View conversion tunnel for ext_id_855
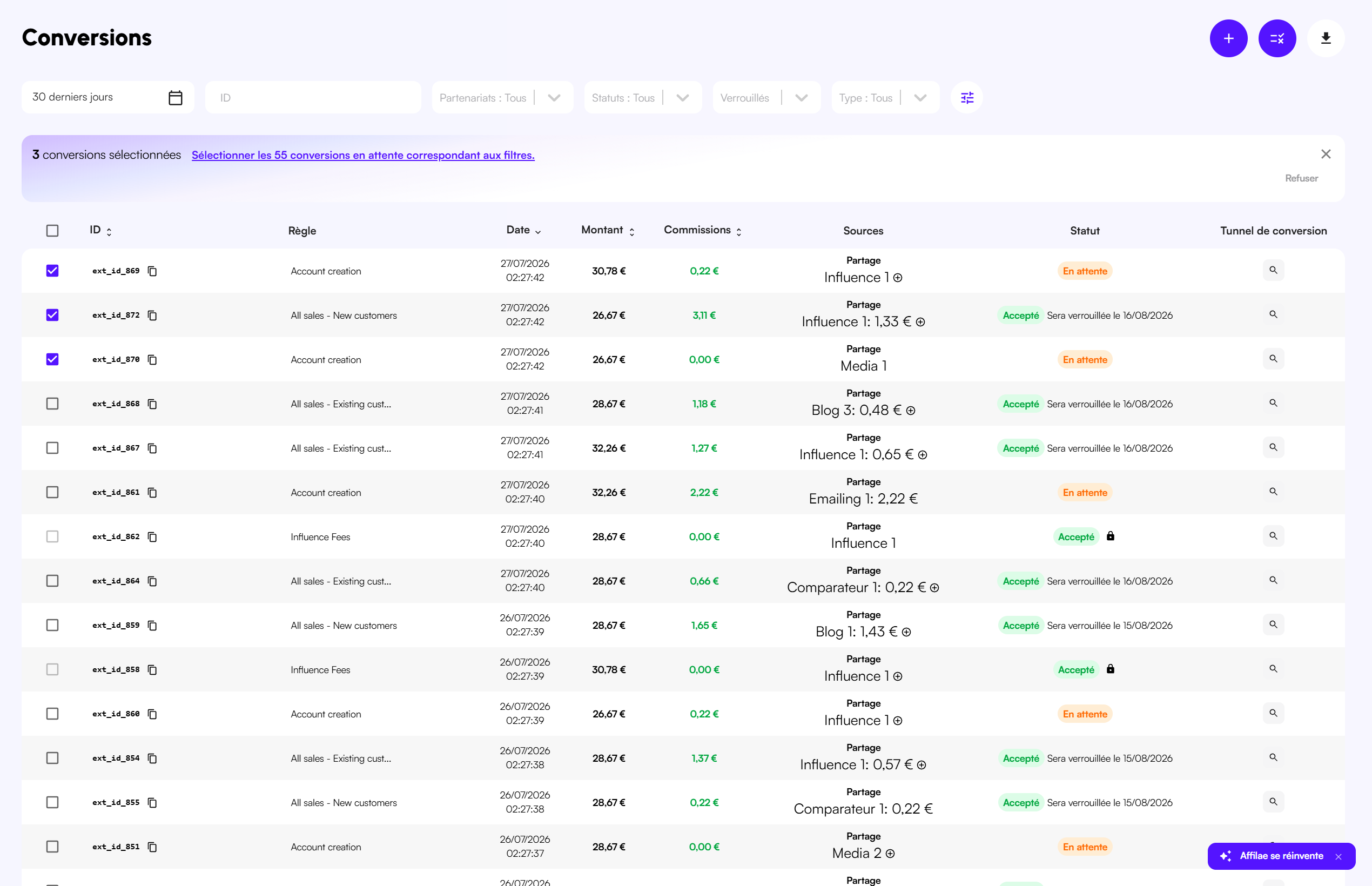 [1273, 801]
